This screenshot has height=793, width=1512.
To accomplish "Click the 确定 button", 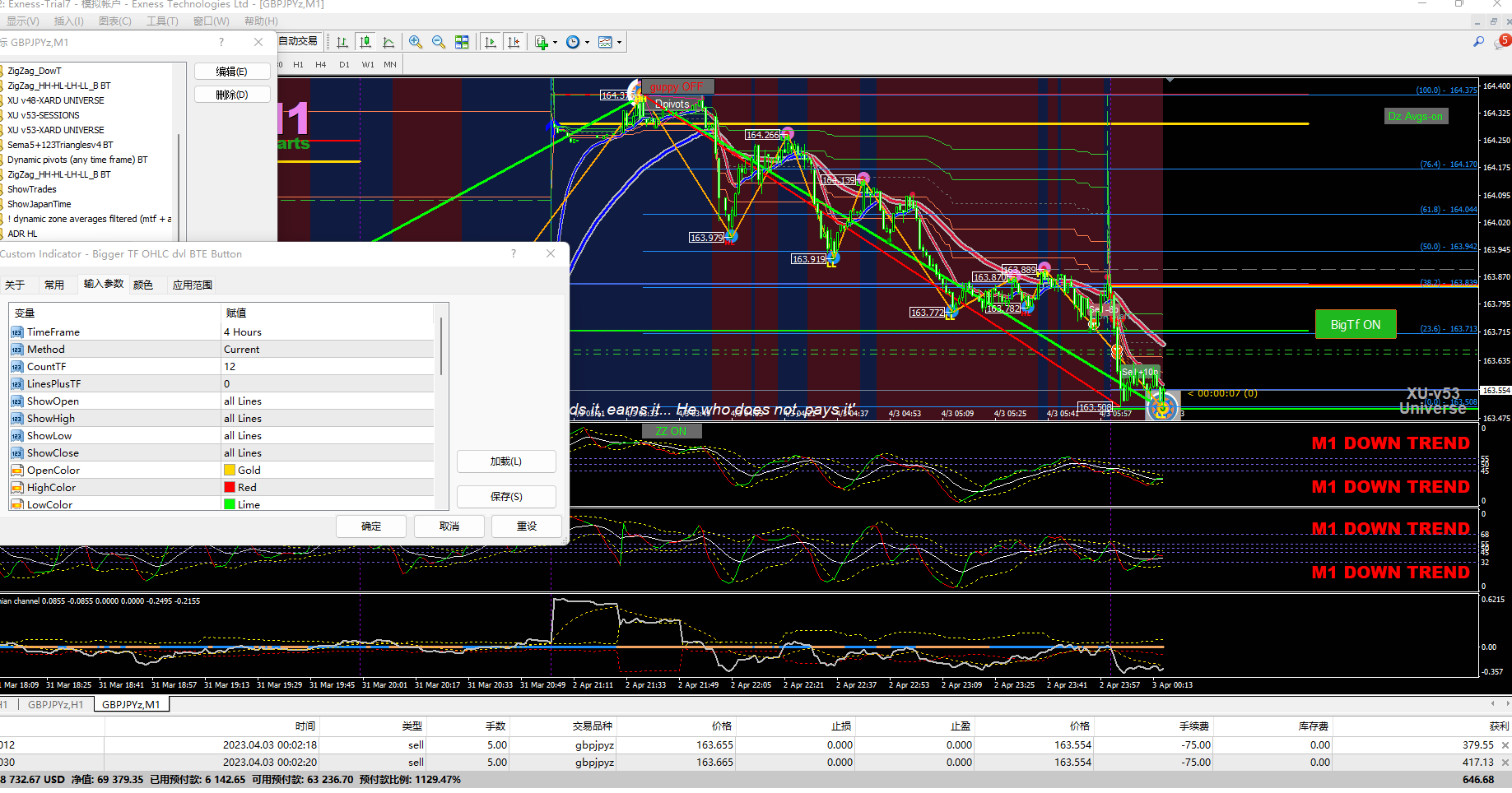I will coord(370,526).
